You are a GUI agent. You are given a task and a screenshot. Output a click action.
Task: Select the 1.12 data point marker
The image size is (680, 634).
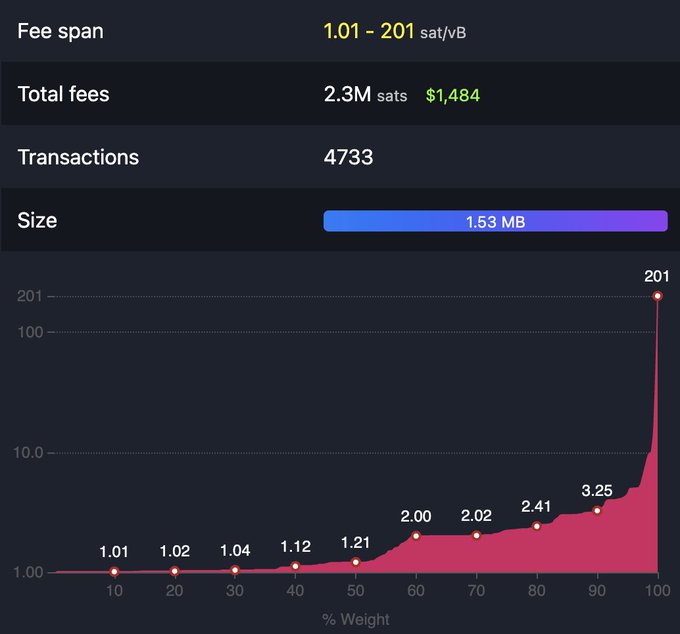tap(295, 566)
